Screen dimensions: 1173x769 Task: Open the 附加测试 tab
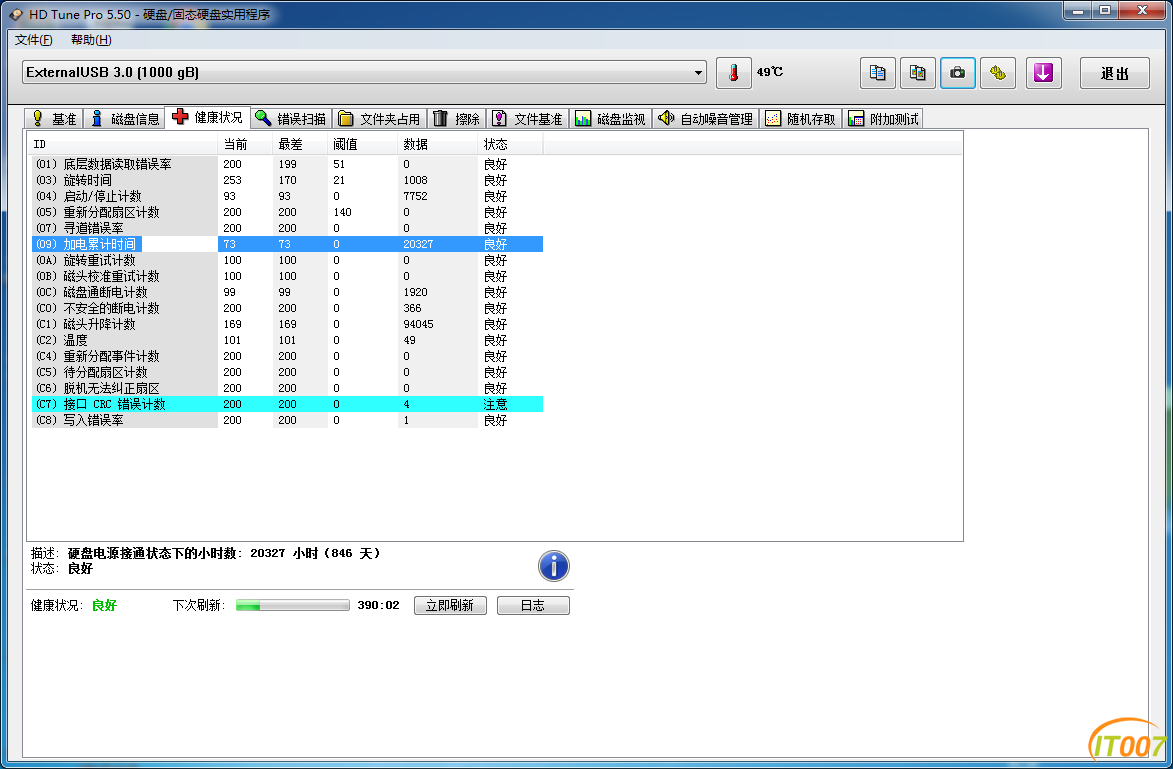(x=883, y=119)
